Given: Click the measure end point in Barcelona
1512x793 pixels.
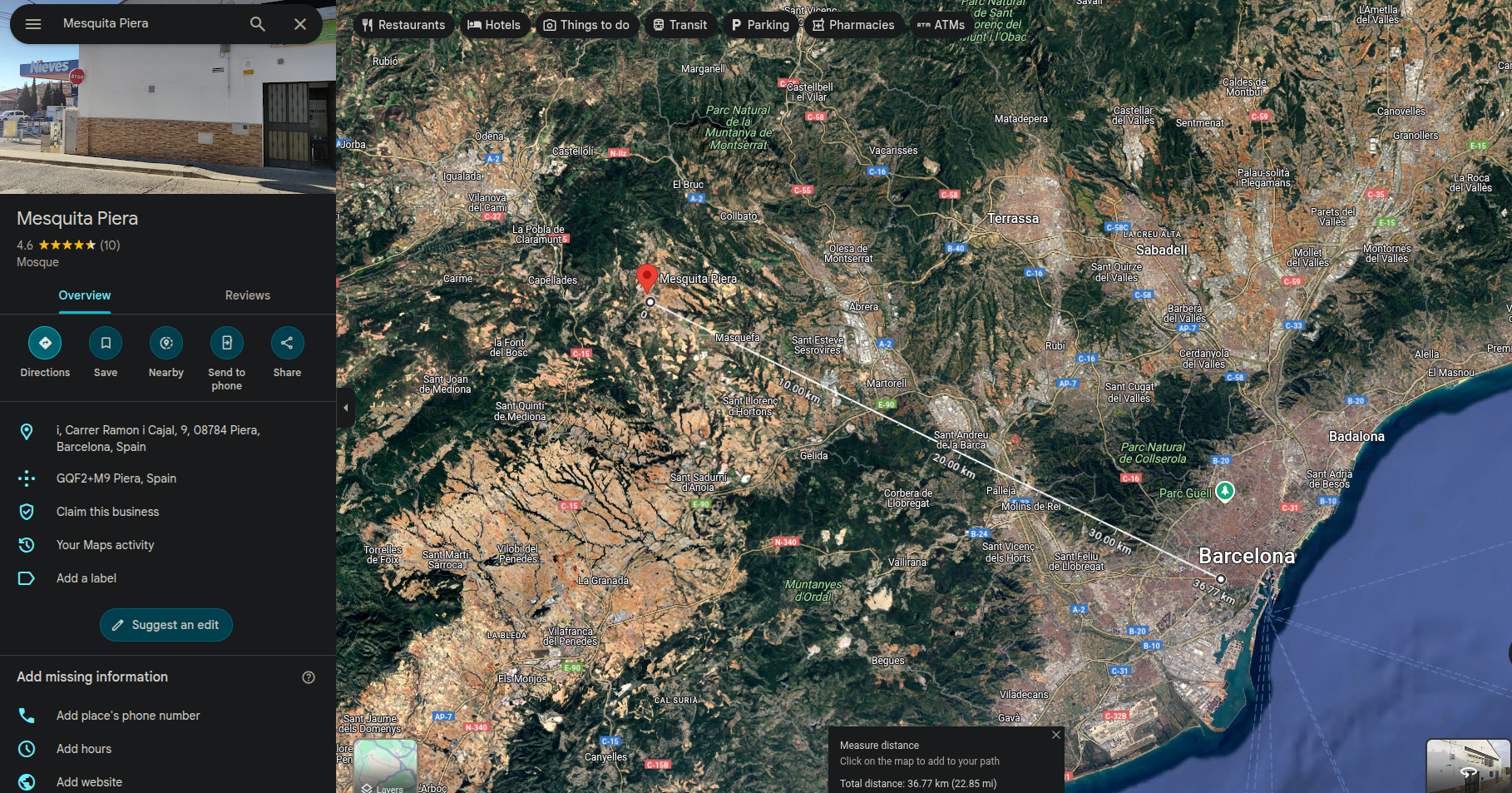Looking at the screenshot, I should (1221, 578).
